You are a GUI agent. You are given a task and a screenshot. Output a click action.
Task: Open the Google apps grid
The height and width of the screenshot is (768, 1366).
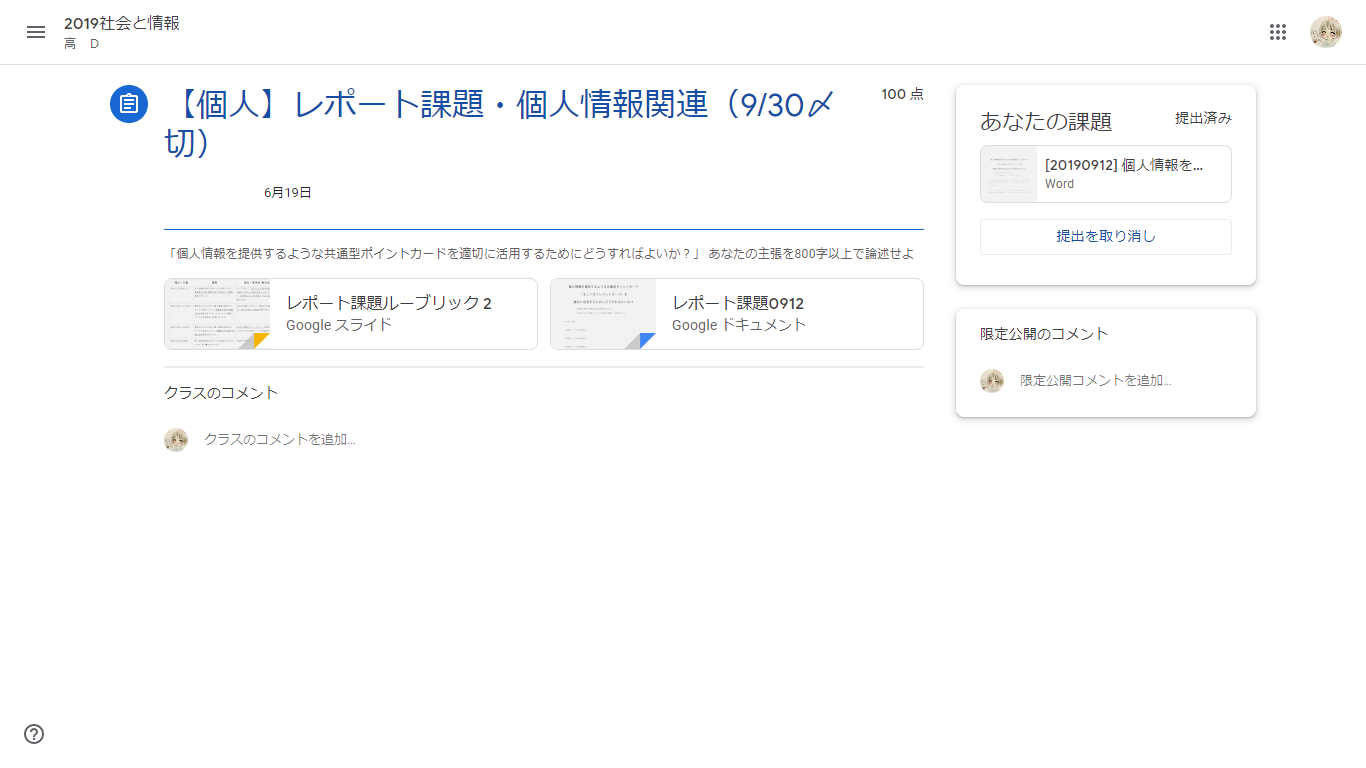click(1277, 32)
